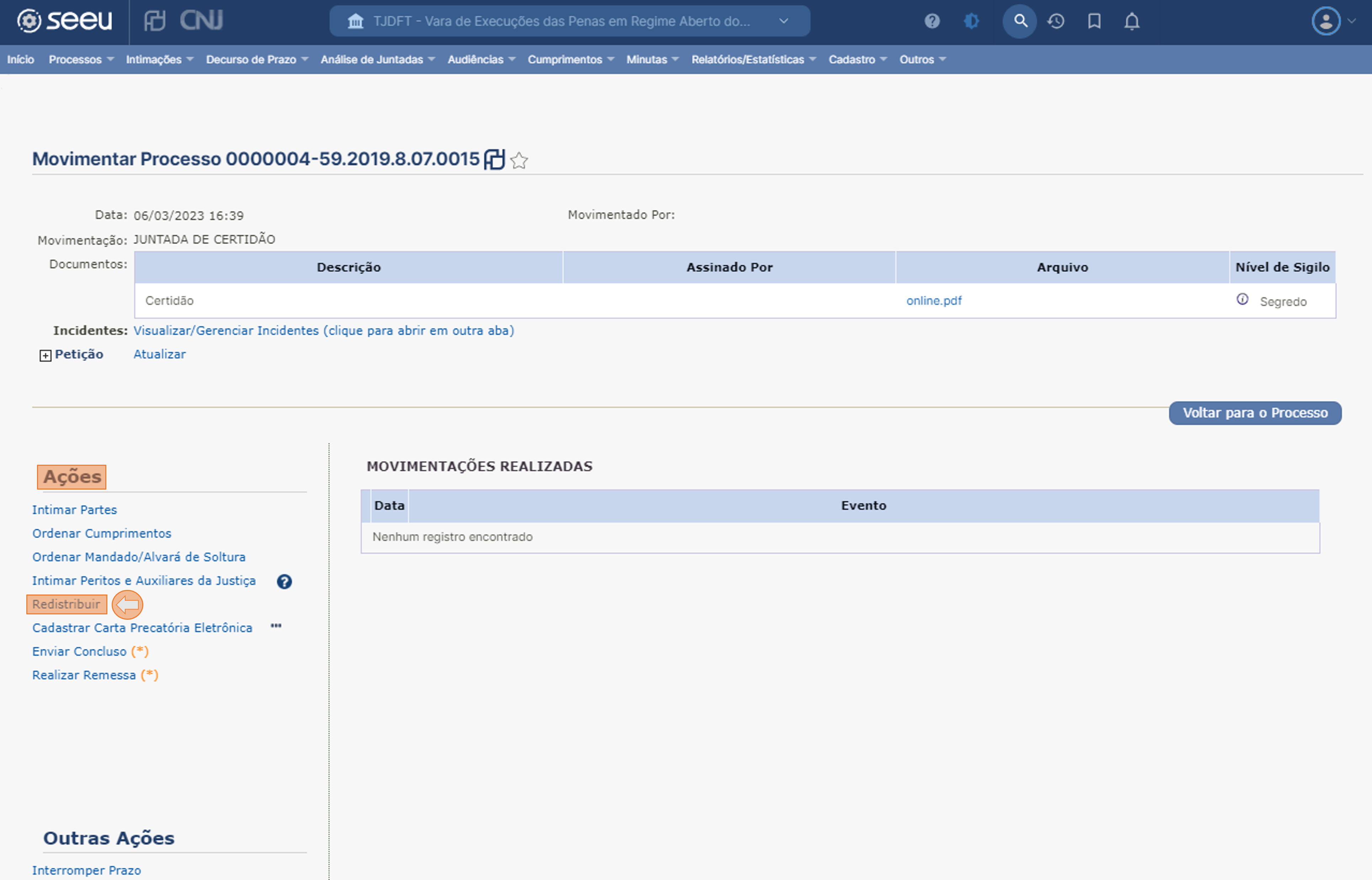The width and height of the screenshot is (1372, 880).
Task: Expand the Petição section plus box
Action: pos(45,356)
